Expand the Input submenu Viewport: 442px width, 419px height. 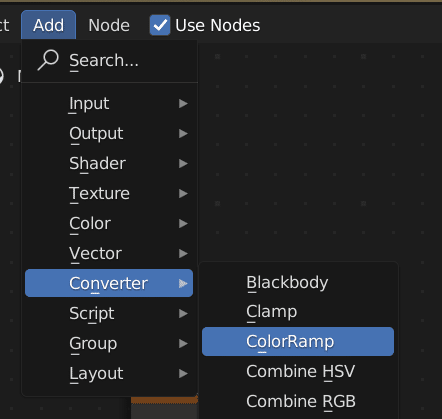109,103
